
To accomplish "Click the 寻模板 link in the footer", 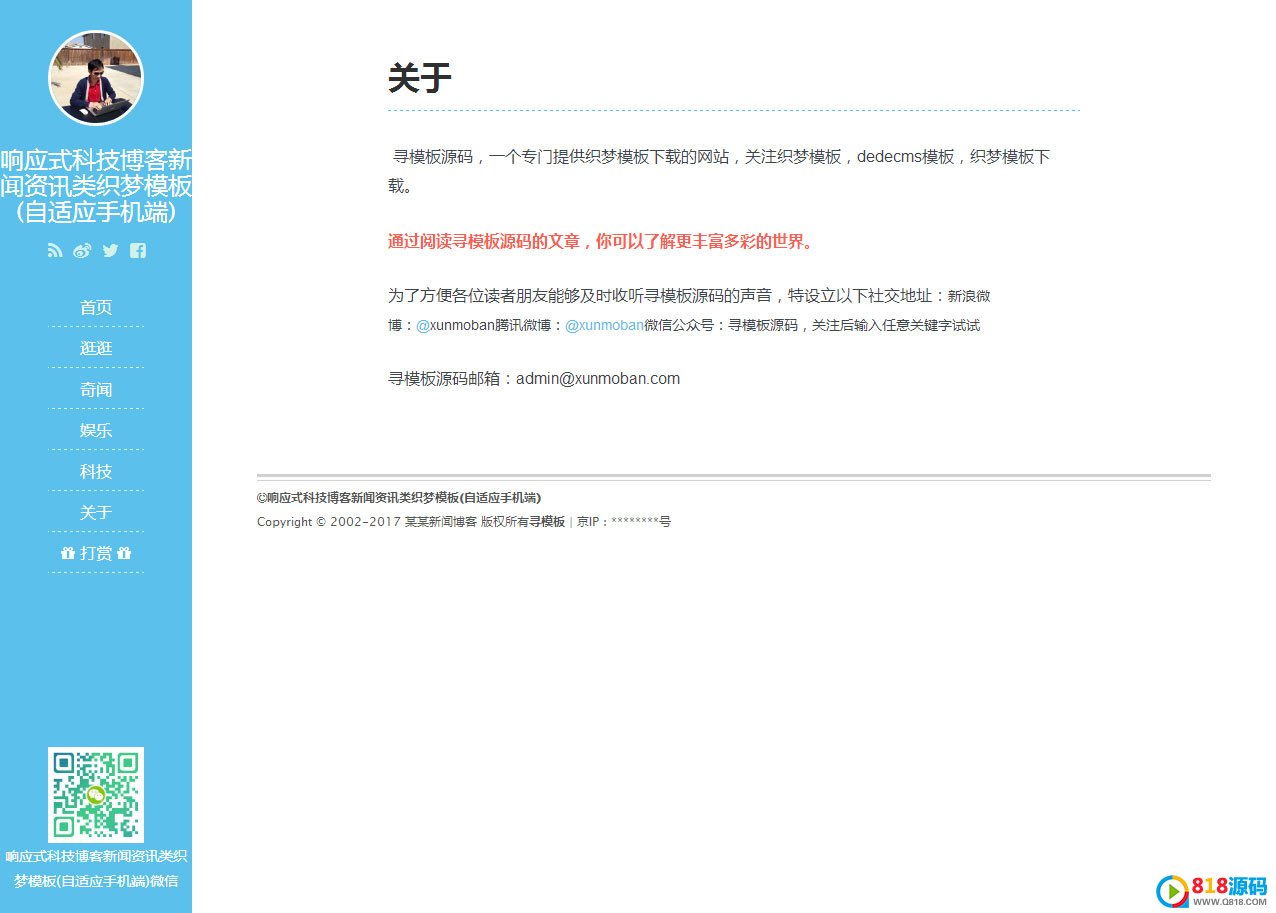I will tap(547, 521).
